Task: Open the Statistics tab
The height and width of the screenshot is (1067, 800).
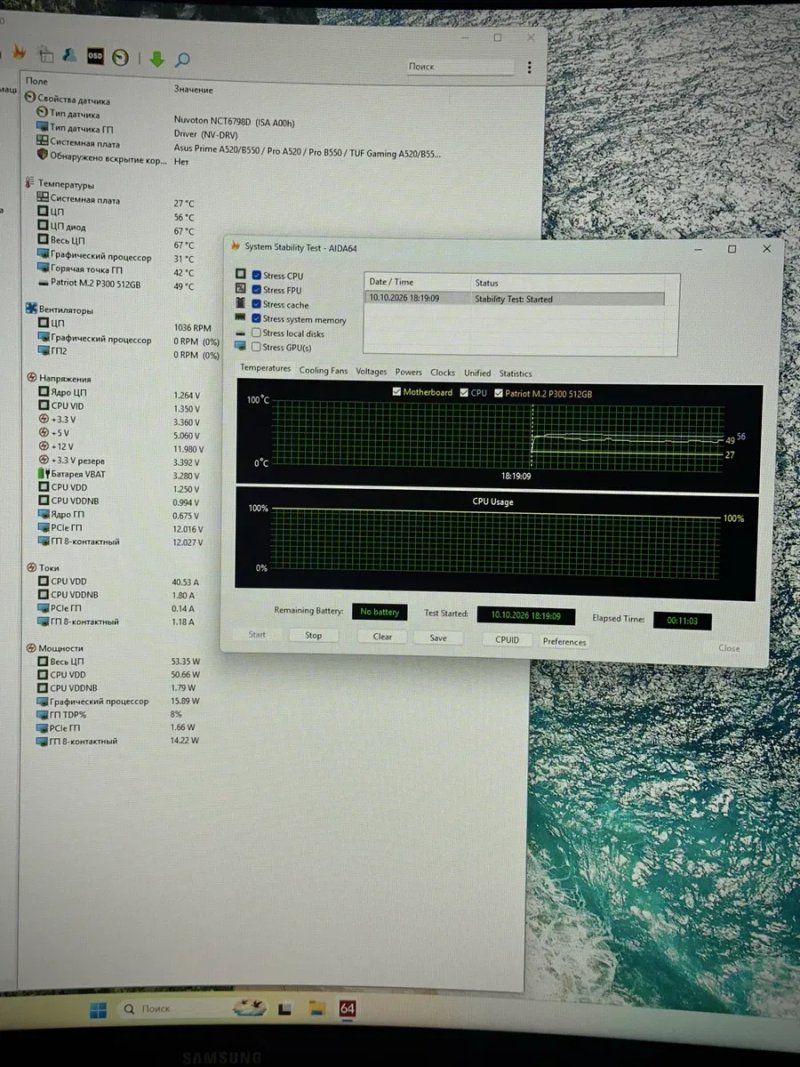Action: pos(516,373)
